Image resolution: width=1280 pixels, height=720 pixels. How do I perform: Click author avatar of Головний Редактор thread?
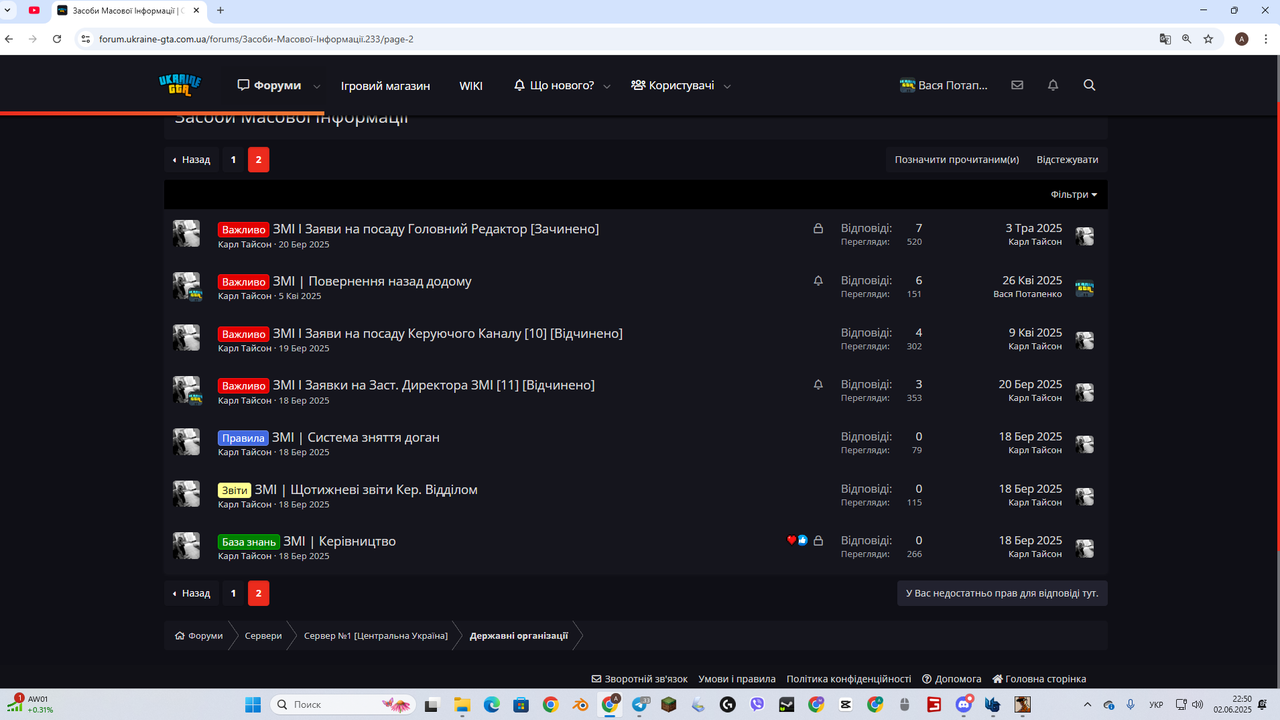[186, 234]
